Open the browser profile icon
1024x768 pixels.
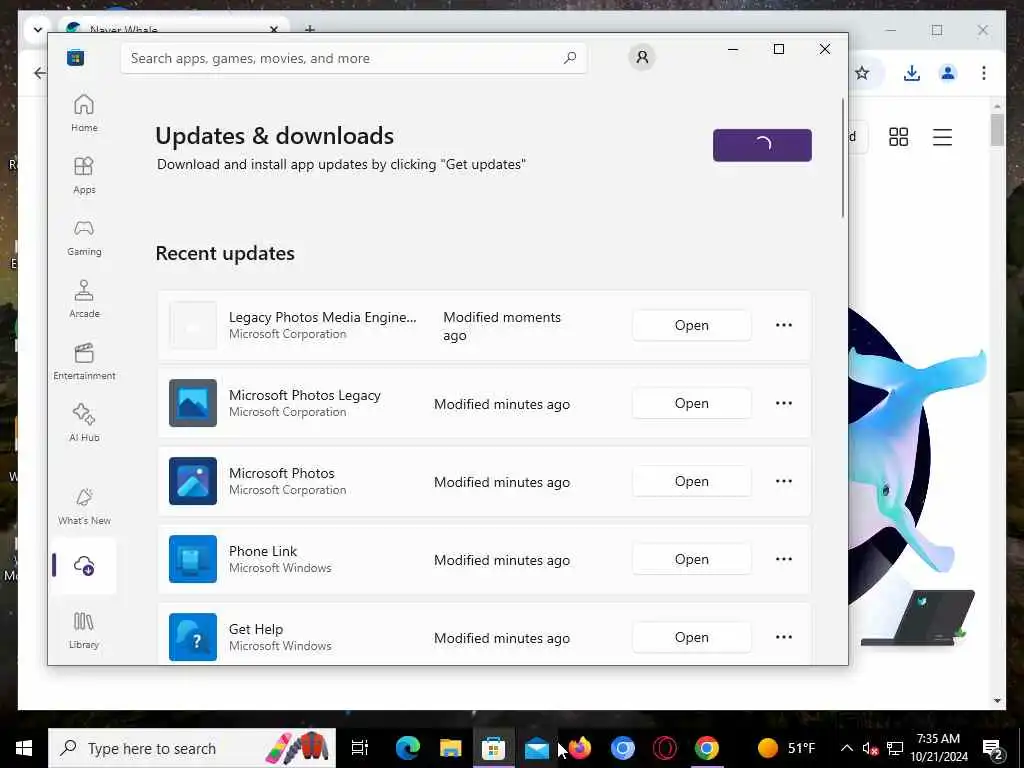coord(948,73)
